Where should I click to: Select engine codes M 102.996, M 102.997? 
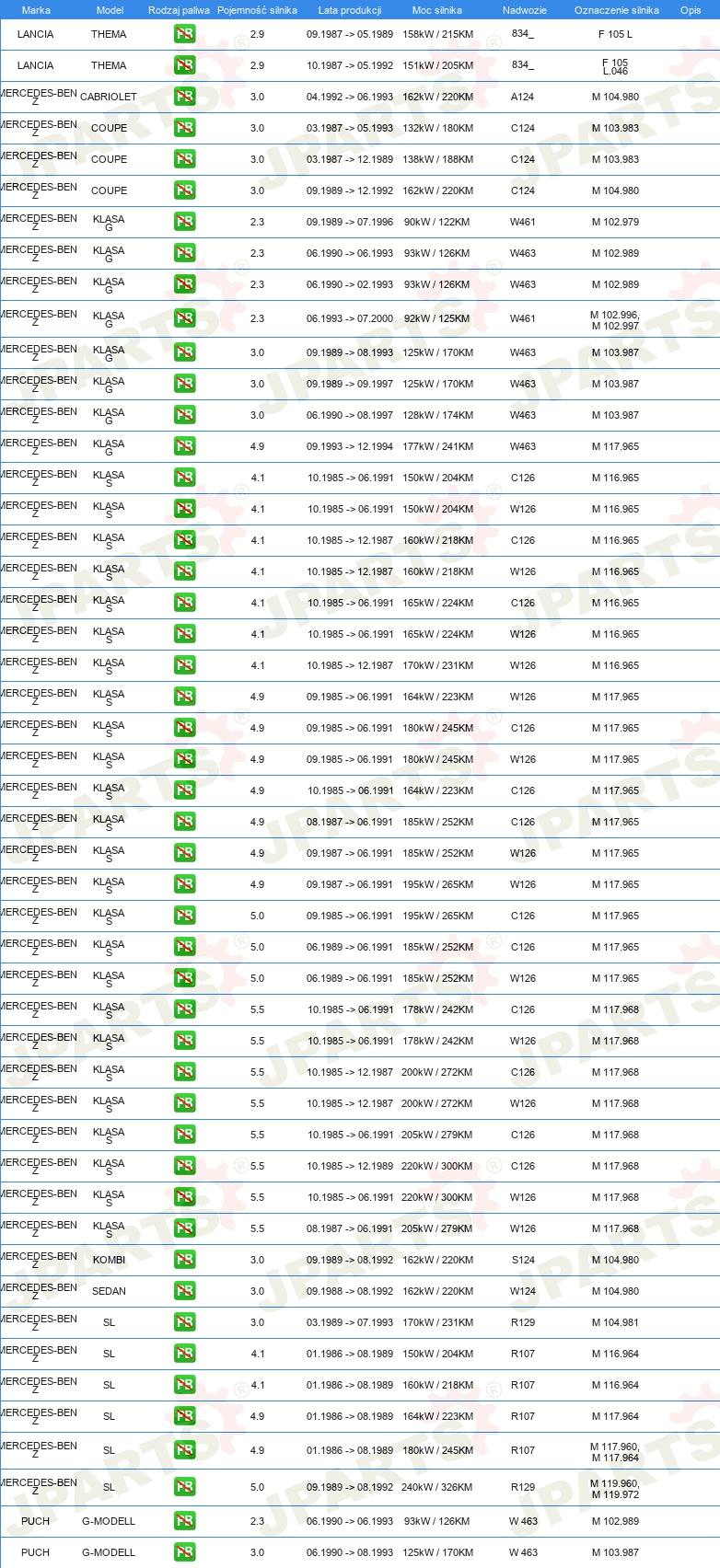coord(615,320)
